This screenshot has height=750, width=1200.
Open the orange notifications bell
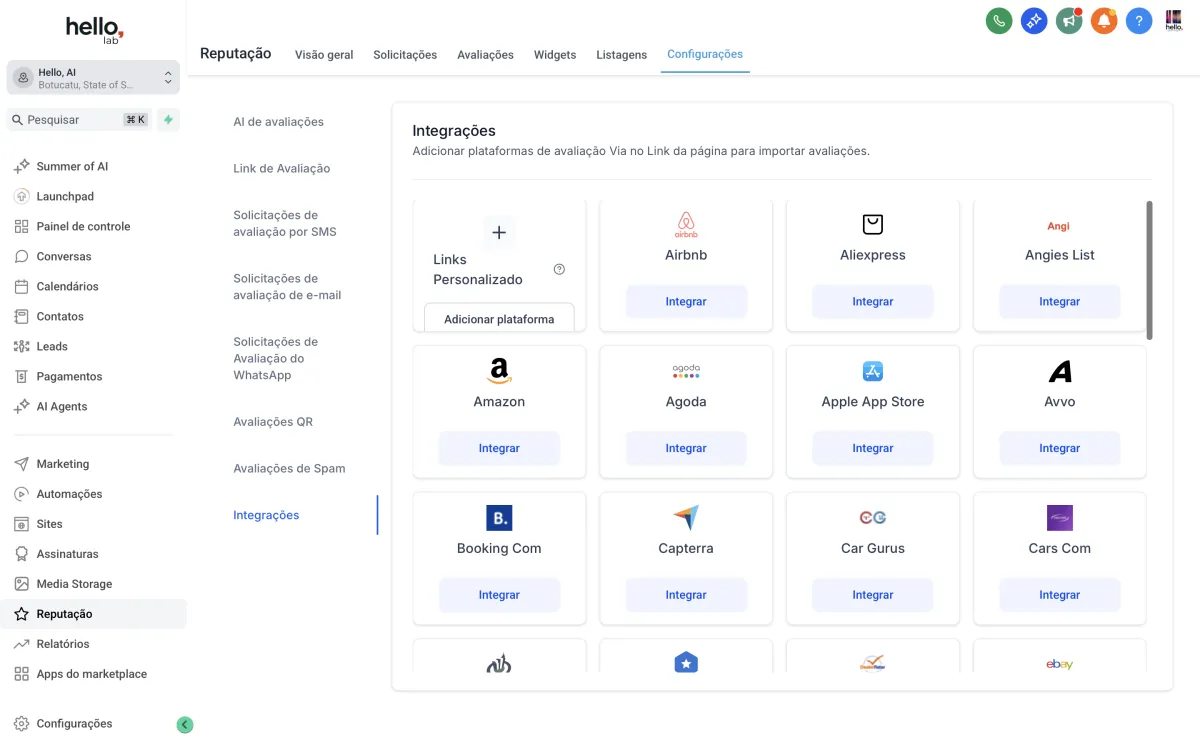[1104, 21]
